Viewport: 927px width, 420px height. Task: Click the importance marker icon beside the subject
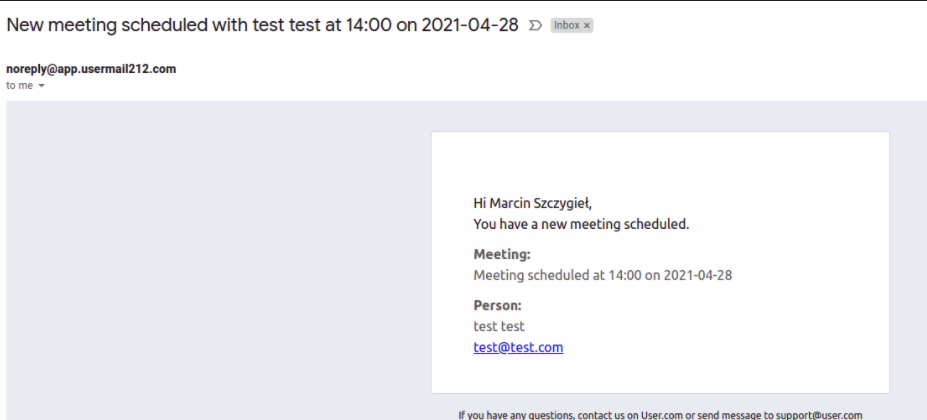pos(535,25)
